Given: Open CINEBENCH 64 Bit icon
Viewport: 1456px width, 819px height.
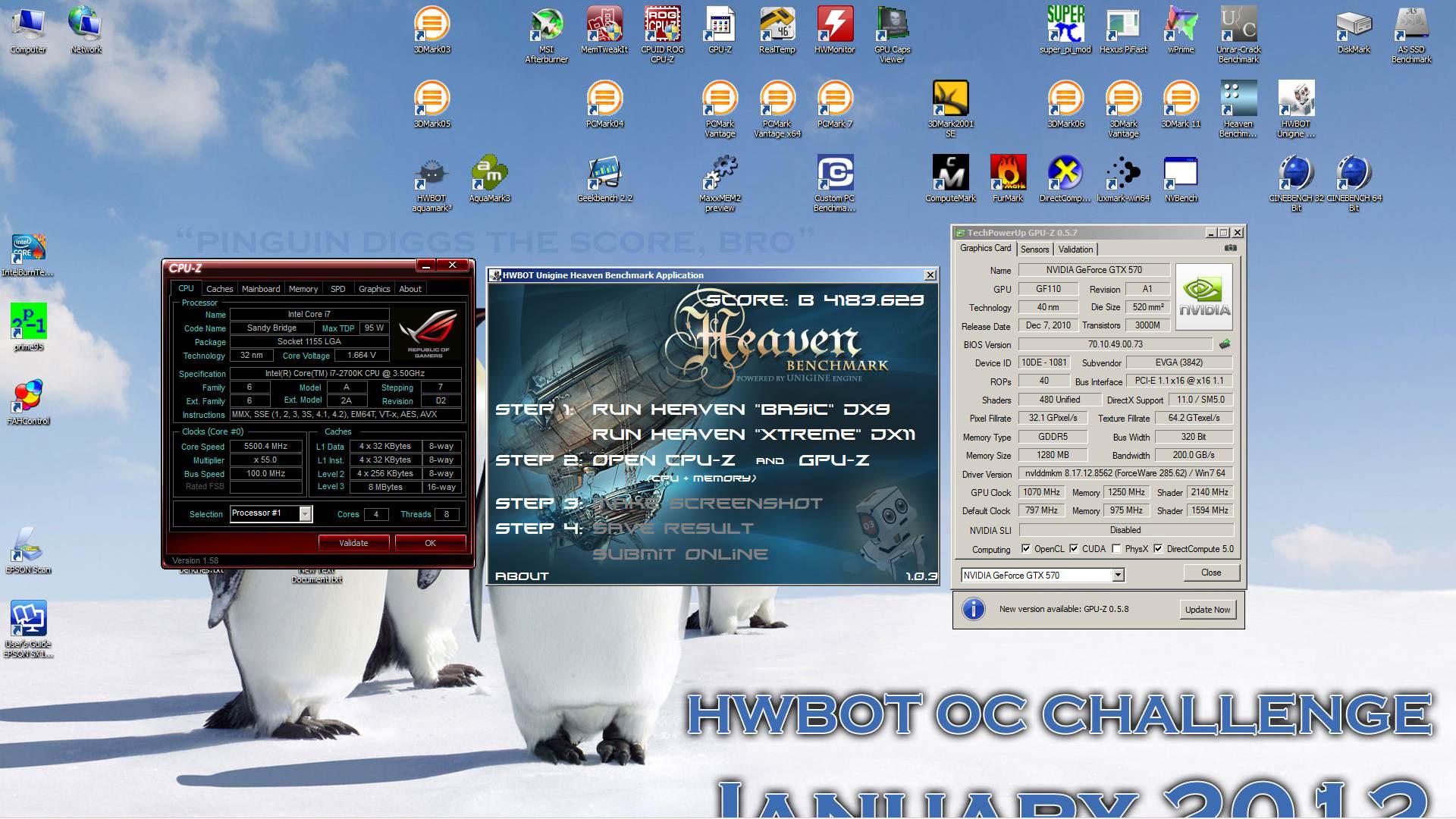Looking at the screenshot, I should pos(1354,183).
